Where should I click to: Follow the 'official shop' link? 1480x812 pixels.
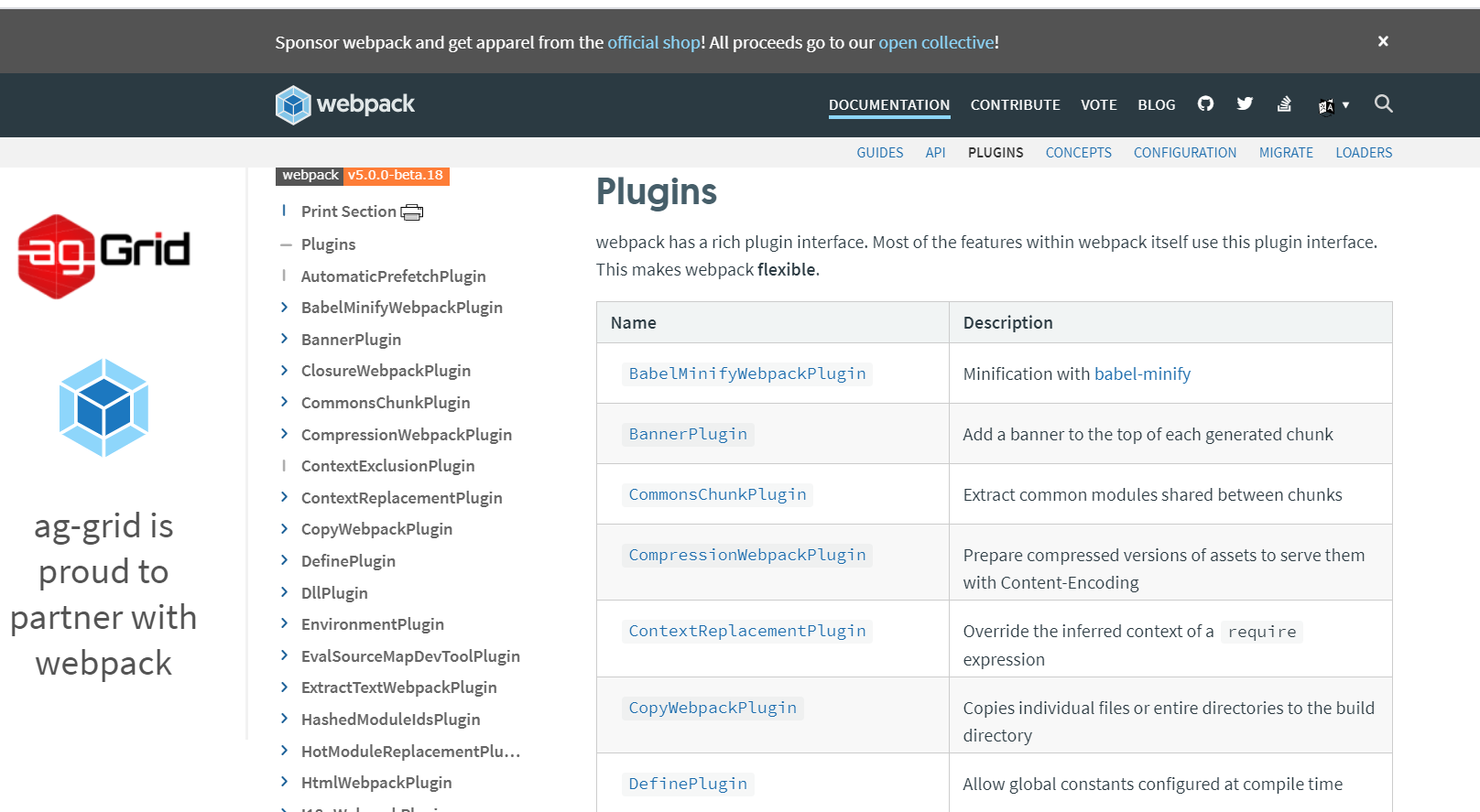(654, 42)
